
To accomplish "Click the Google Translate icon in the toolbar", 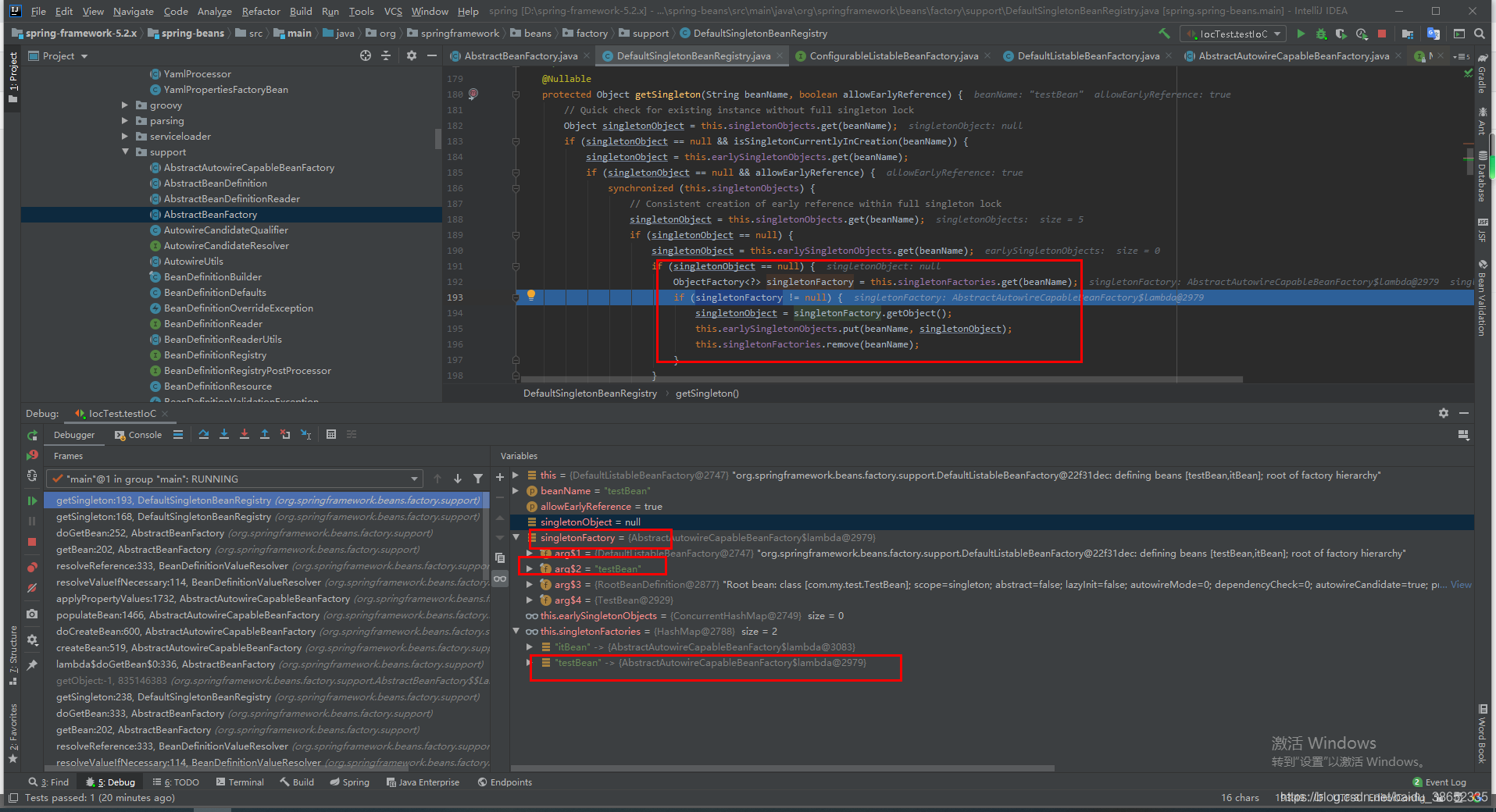I will pyautogui.click(x=1434, y=34).
